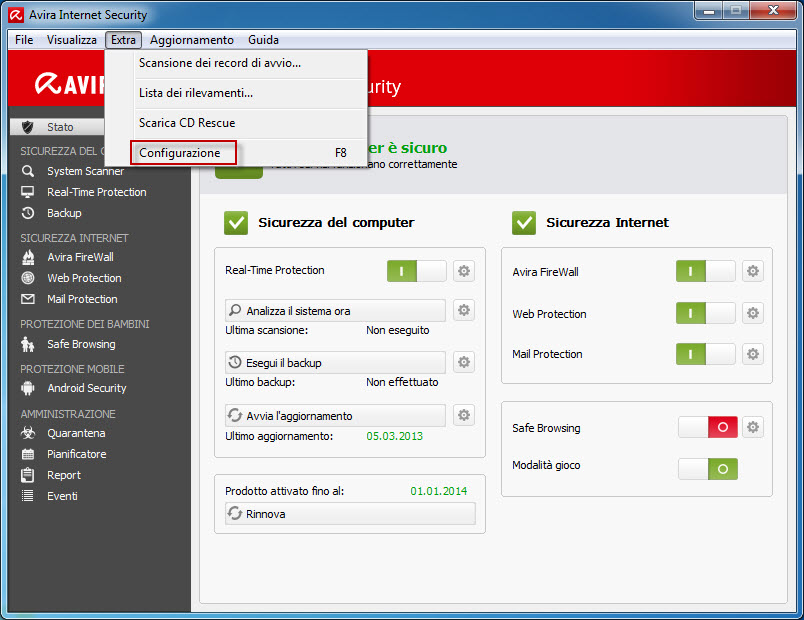The image size is (804, 620).
Task: Open the gear beside Esegui il backup
Action: [464, 362]
